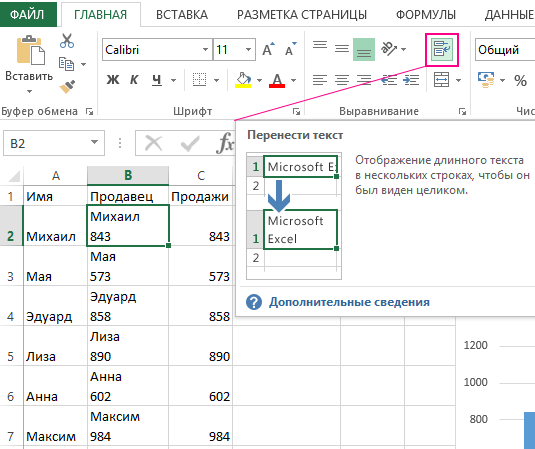Click the Format Painter brush icon

pyautogui.click(x=67, y=87)
